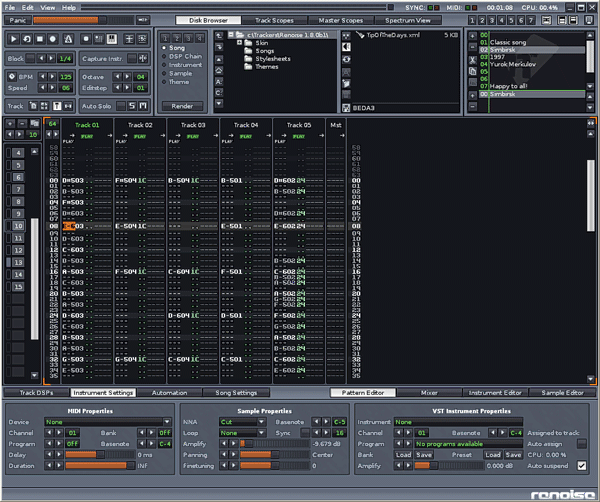The width and height of the screenshot is (600, 502).
Task: Select the Song radio button
Action: pyautogui.click(x=164, y=48)
